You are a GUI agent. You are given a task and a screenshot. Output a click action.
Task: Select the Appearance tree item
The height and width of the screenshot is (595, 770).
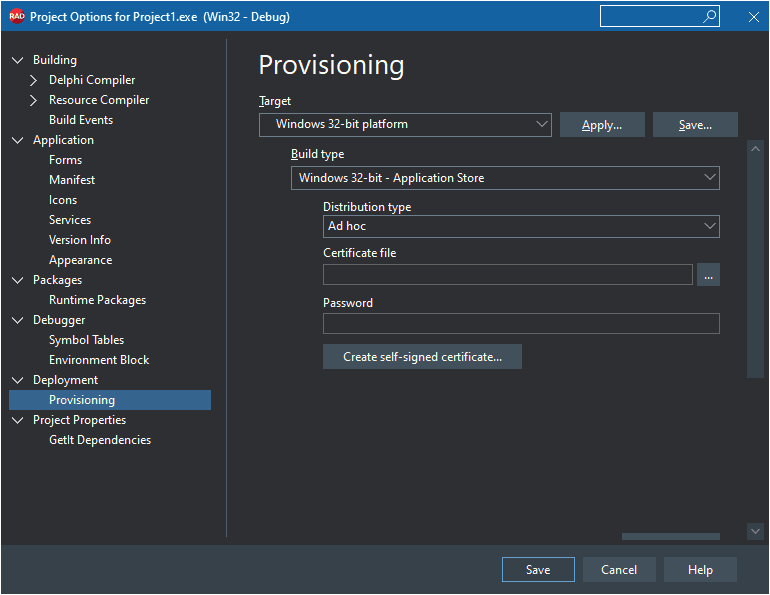click(81, 260)
